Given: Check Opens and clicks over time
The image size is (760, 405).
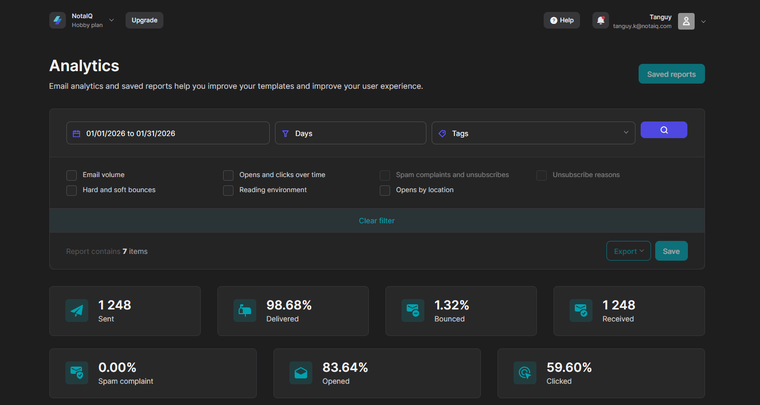Looking at the screenshot, I should (229, 175).
